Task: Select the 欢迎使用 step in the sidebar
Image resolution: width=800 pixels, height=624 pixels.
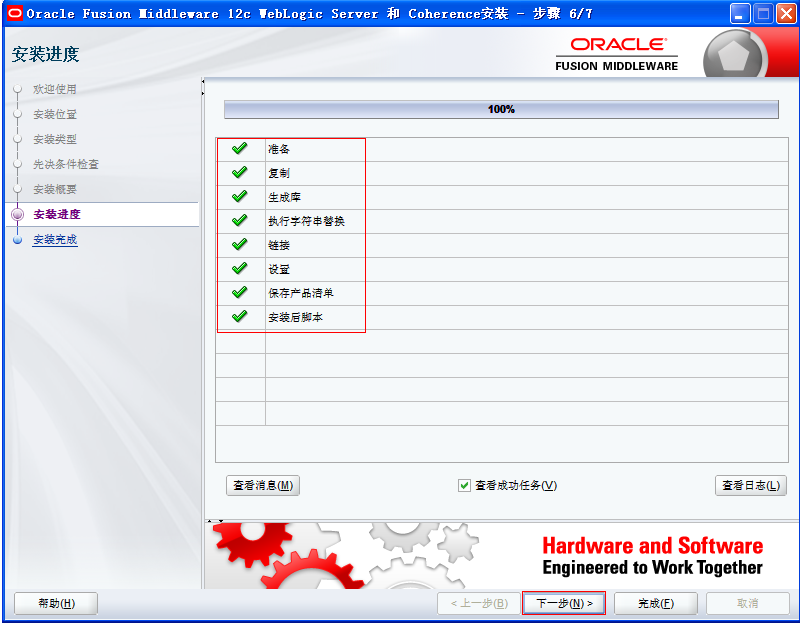Action: (x=55, y=89)
